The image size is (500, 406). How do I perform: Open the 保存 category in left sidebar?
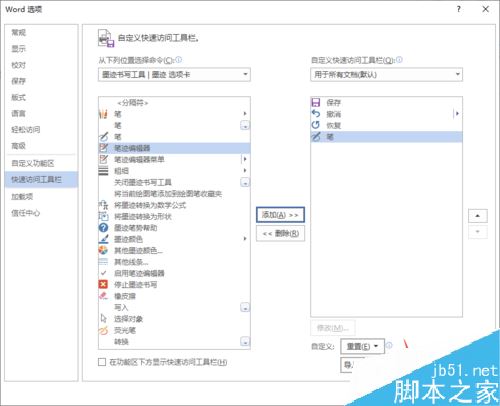point(41,81)
